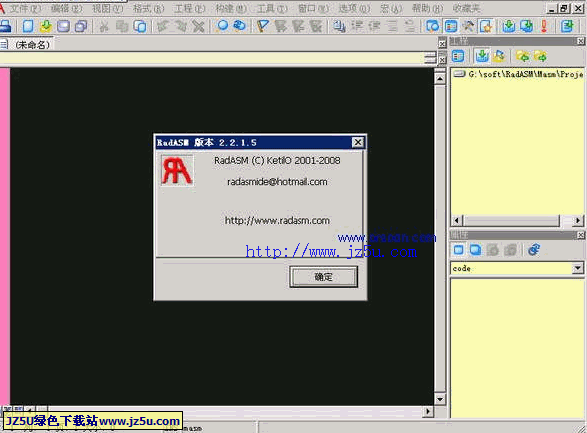Click the Comment block toolbar icon
The width and height of the screenshot is (587, 433).
(392, 26)
